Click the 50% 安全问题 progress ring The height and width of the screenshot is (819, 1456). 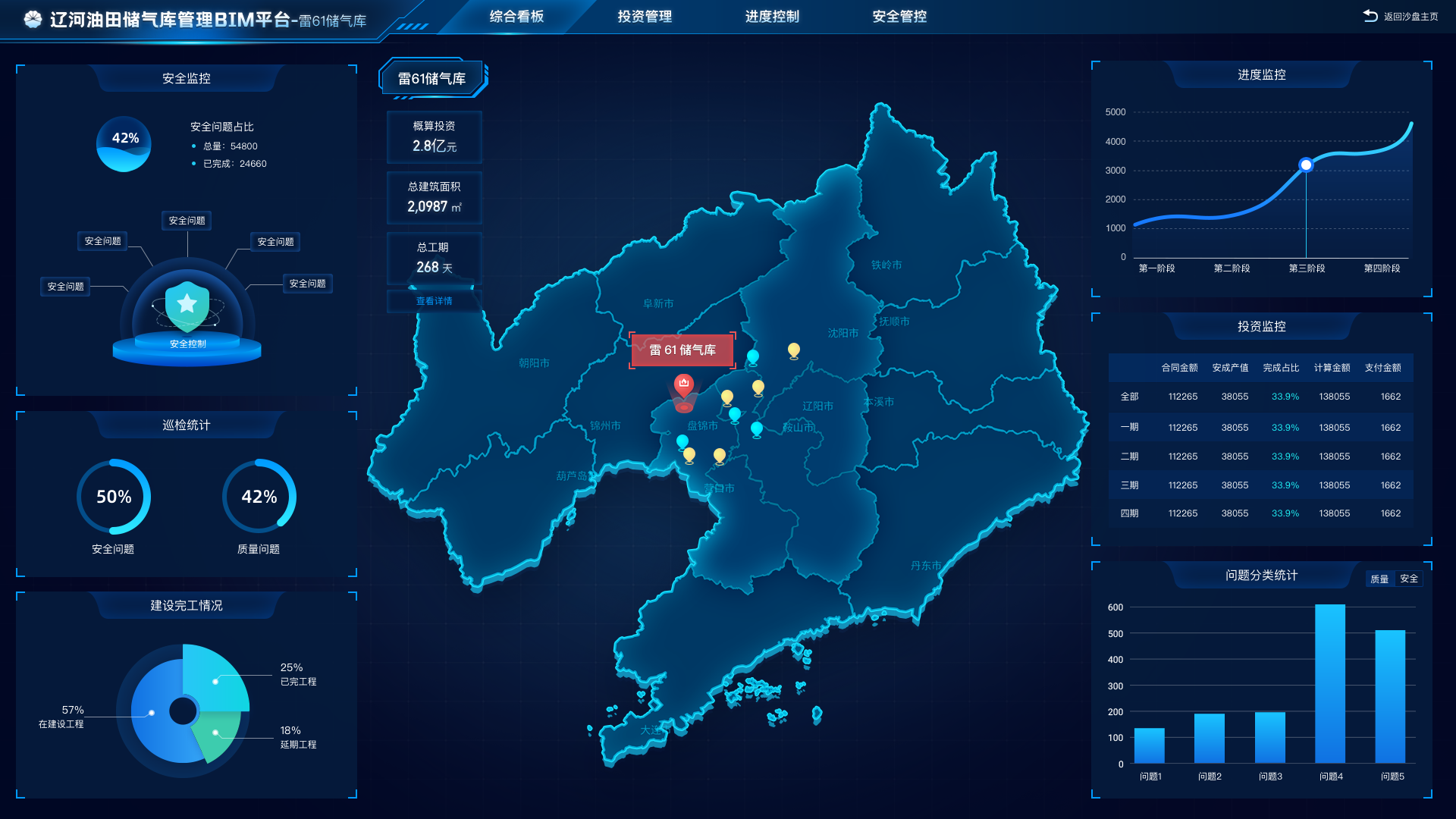pos(114,497)
